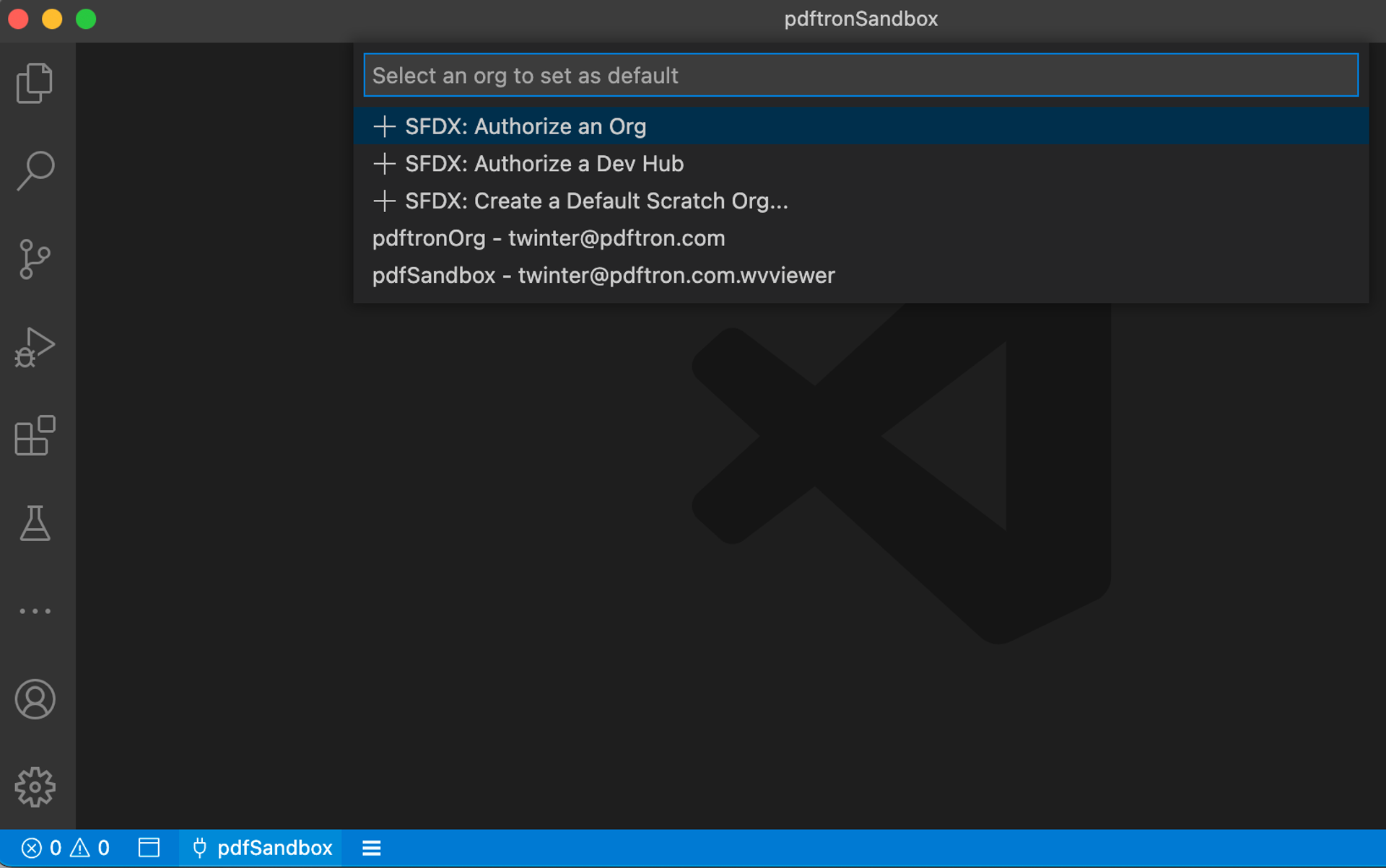Click the hamburger lines status bar icon
Image resolution: width=1386 pixels, height=868 pixels.
click(x=371, y=848)
